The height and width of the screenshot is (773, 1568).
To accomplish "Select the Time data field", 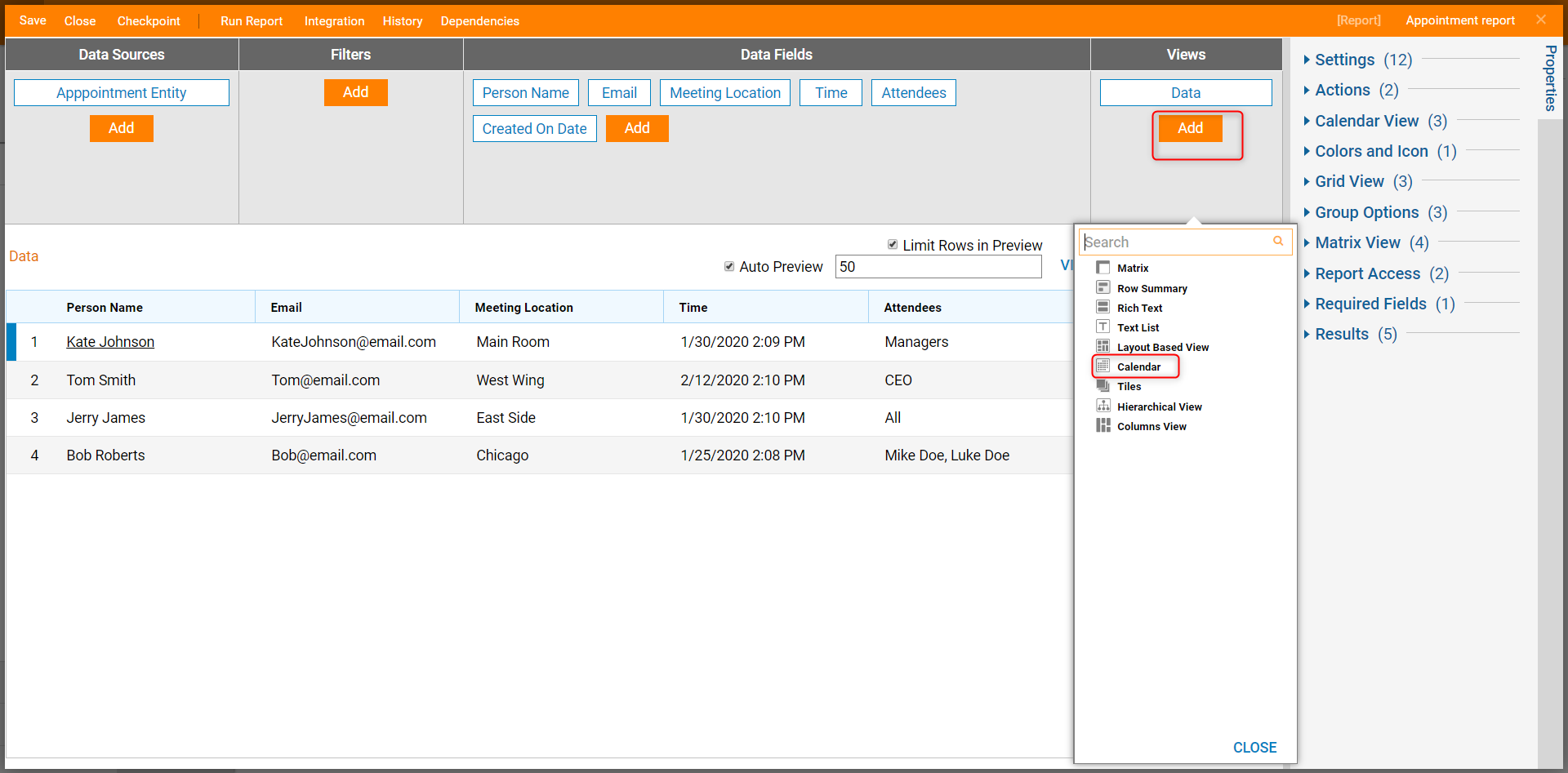I will coord(831,92).
